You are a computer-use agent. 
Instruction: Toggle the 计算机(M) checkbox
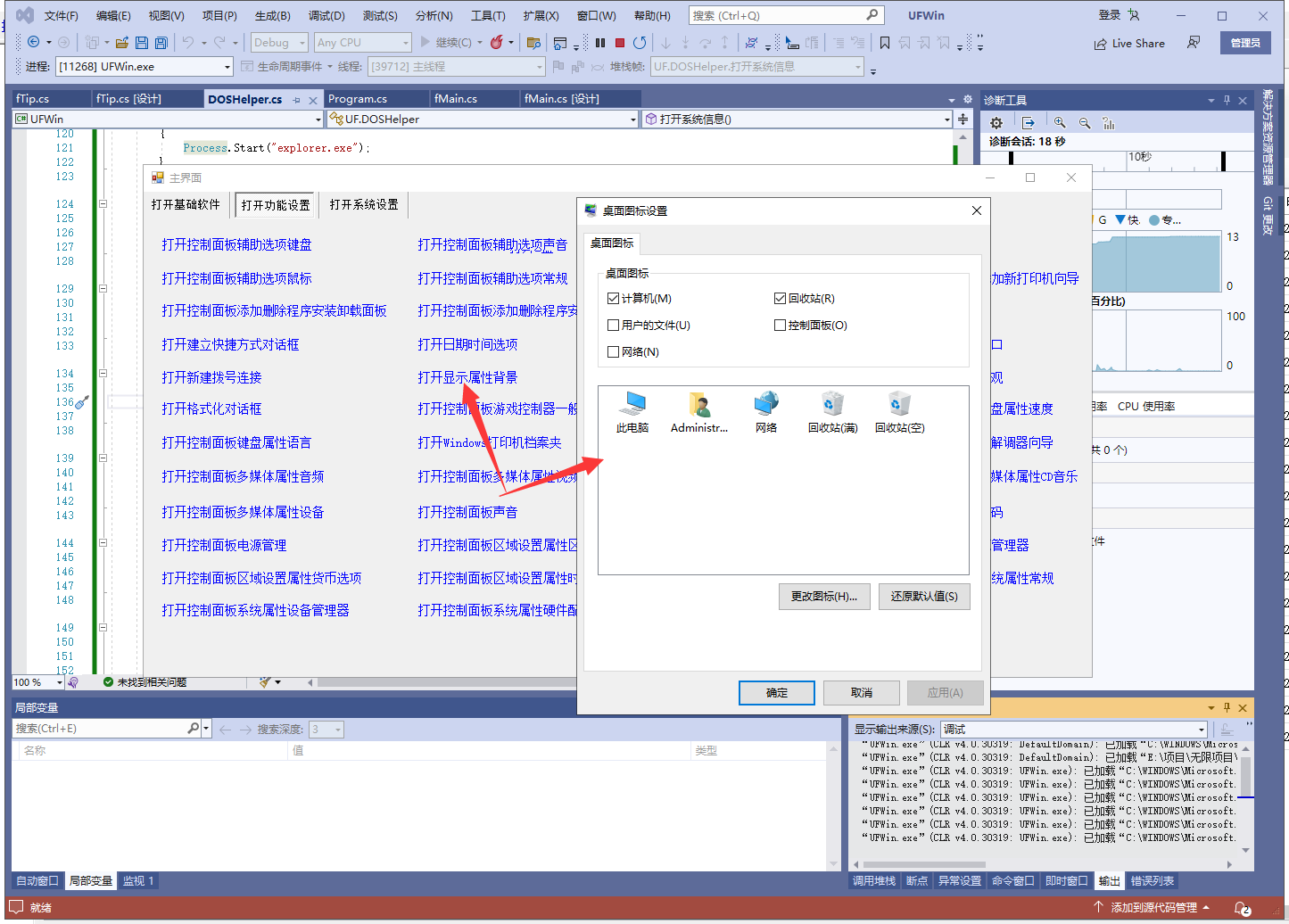point(613,298)
